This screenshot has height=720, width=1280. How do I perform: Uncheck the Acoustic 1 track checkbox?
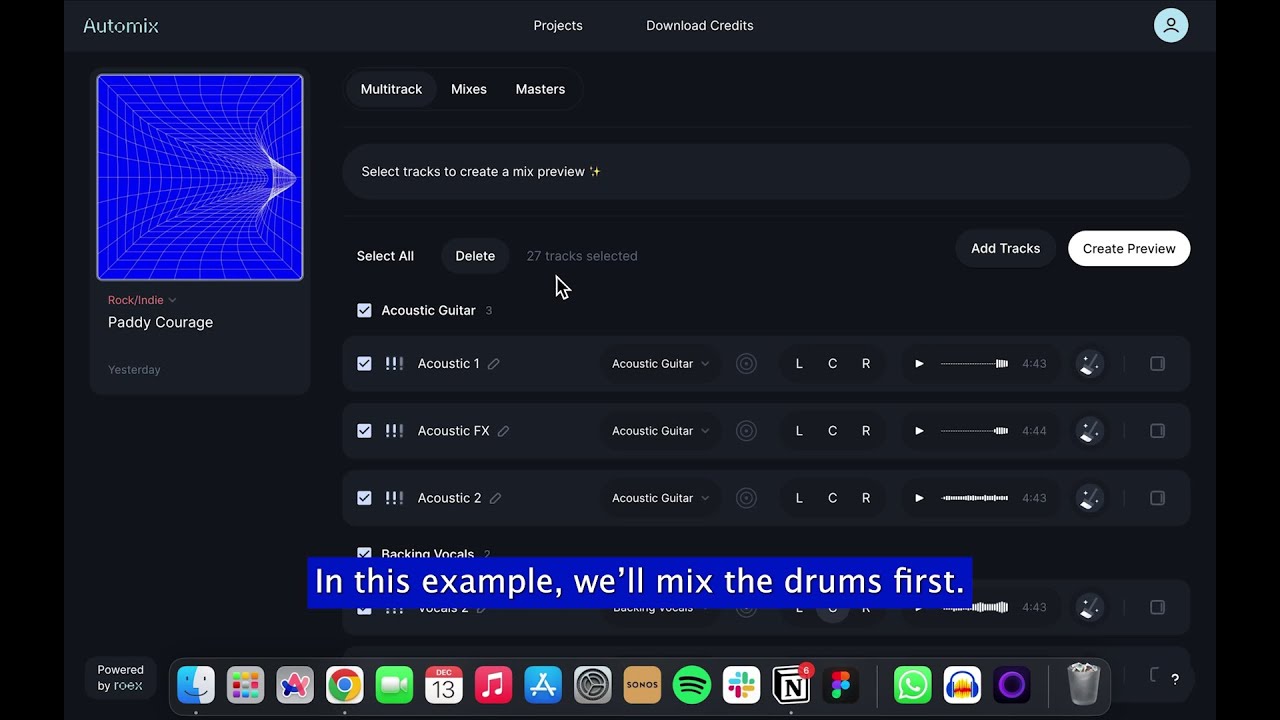click(x=364, y=364)
